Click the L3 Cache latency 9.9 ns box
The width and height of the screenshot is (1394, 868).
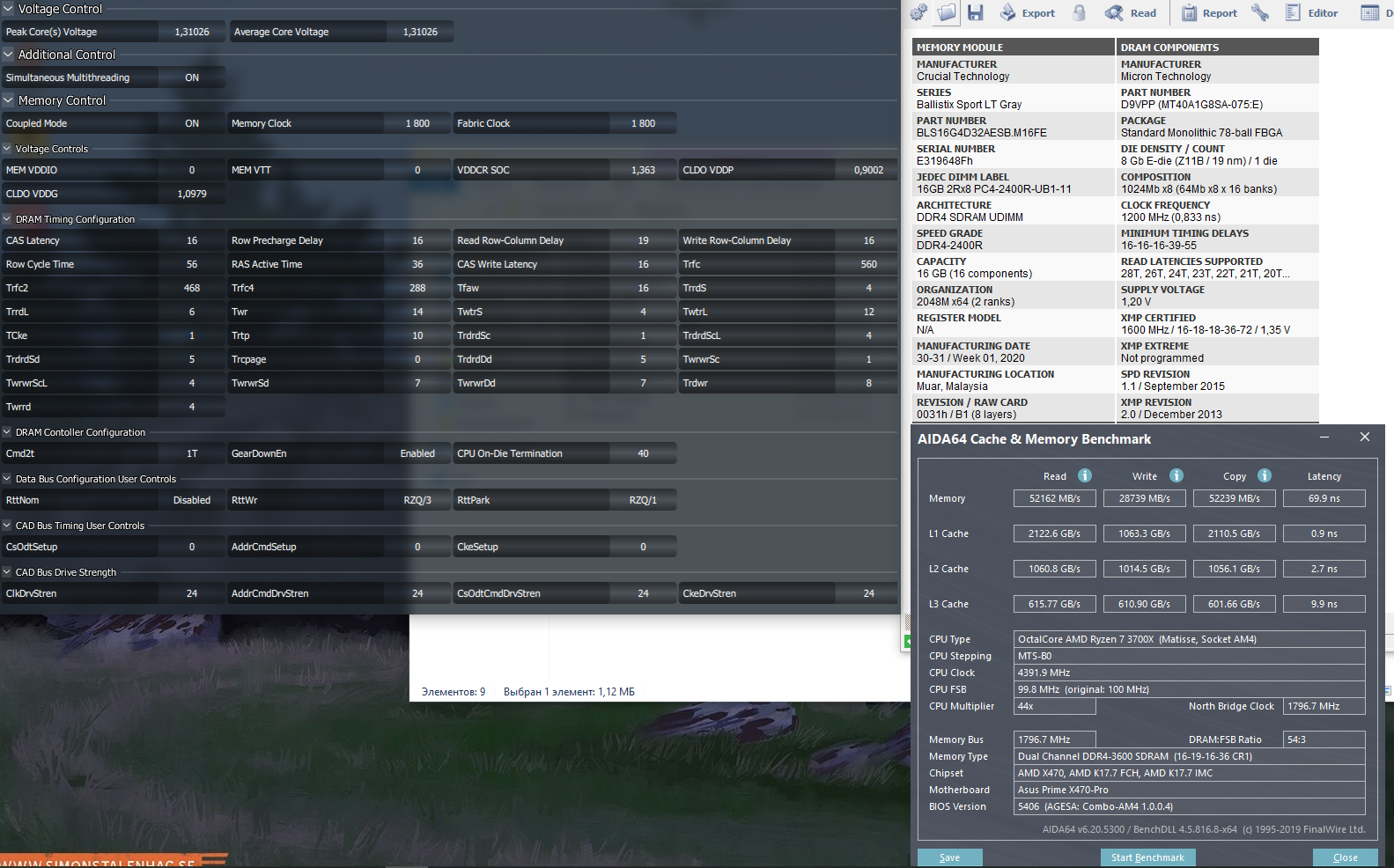pyautogui.click(x=1324, y=604)
